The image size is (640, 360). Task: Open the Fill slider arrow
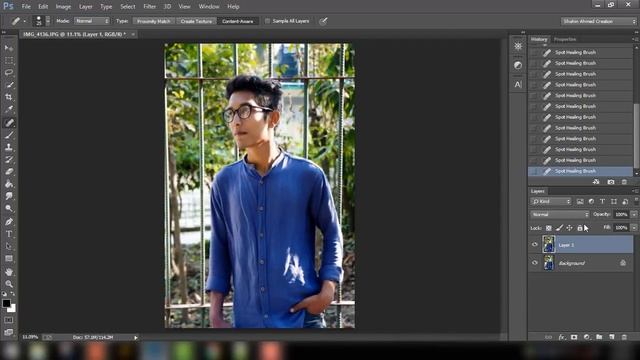pyautogui.click(x=634, y=228)
